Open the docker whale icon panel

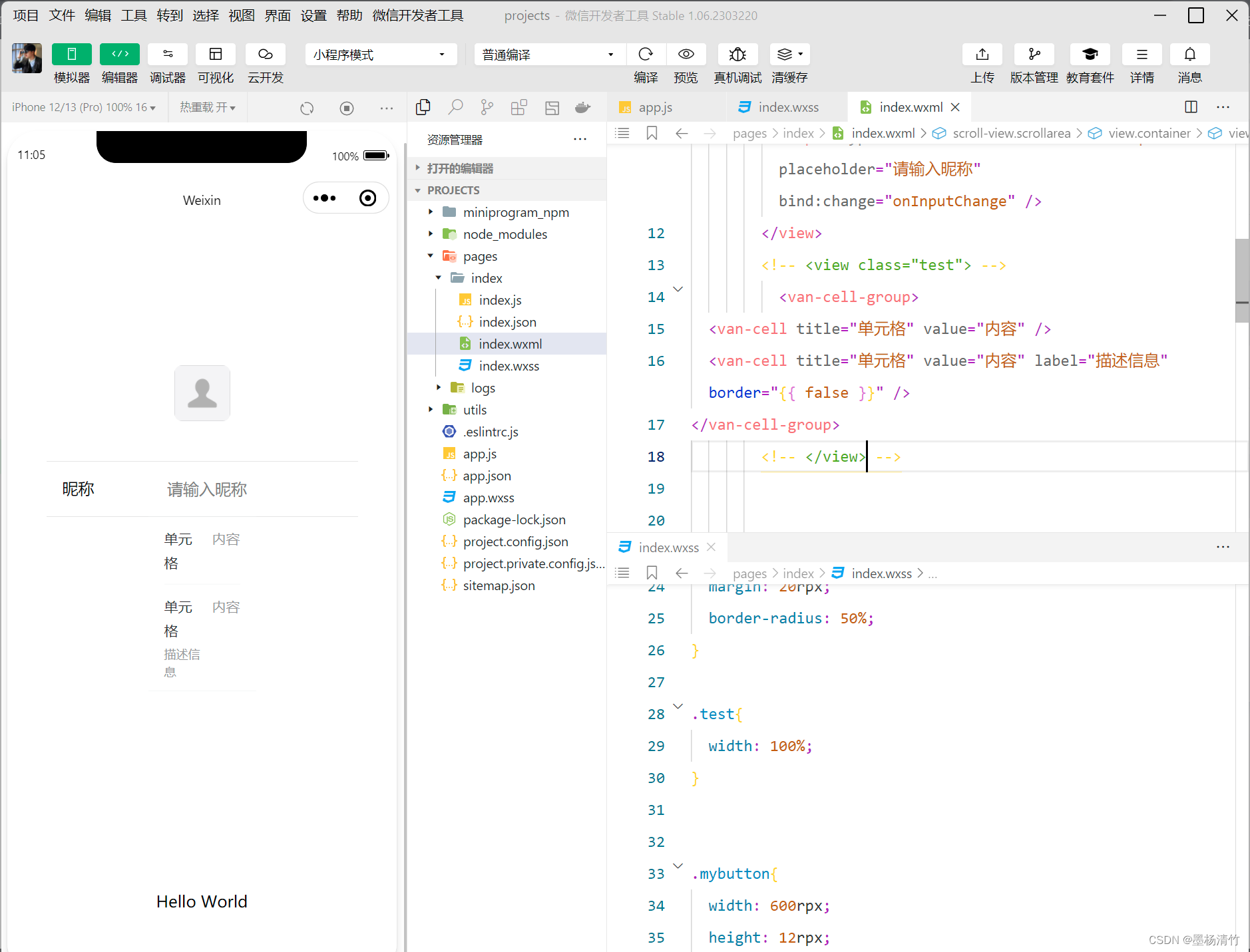pyautogui.click(x=583, y=107)
